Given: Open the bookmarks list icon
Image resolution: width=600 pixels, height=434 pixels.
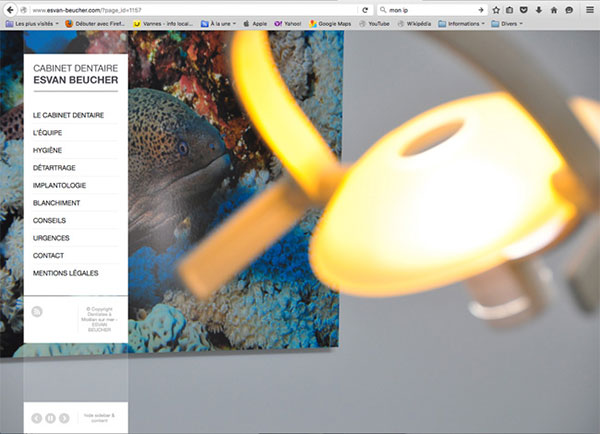Looking at the screenshot, I should click(509, 10).
